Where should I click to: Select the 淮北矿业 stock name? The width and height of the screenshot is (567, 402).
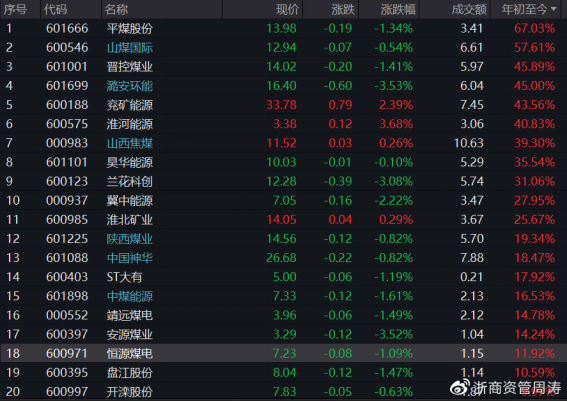click(130, 220)
